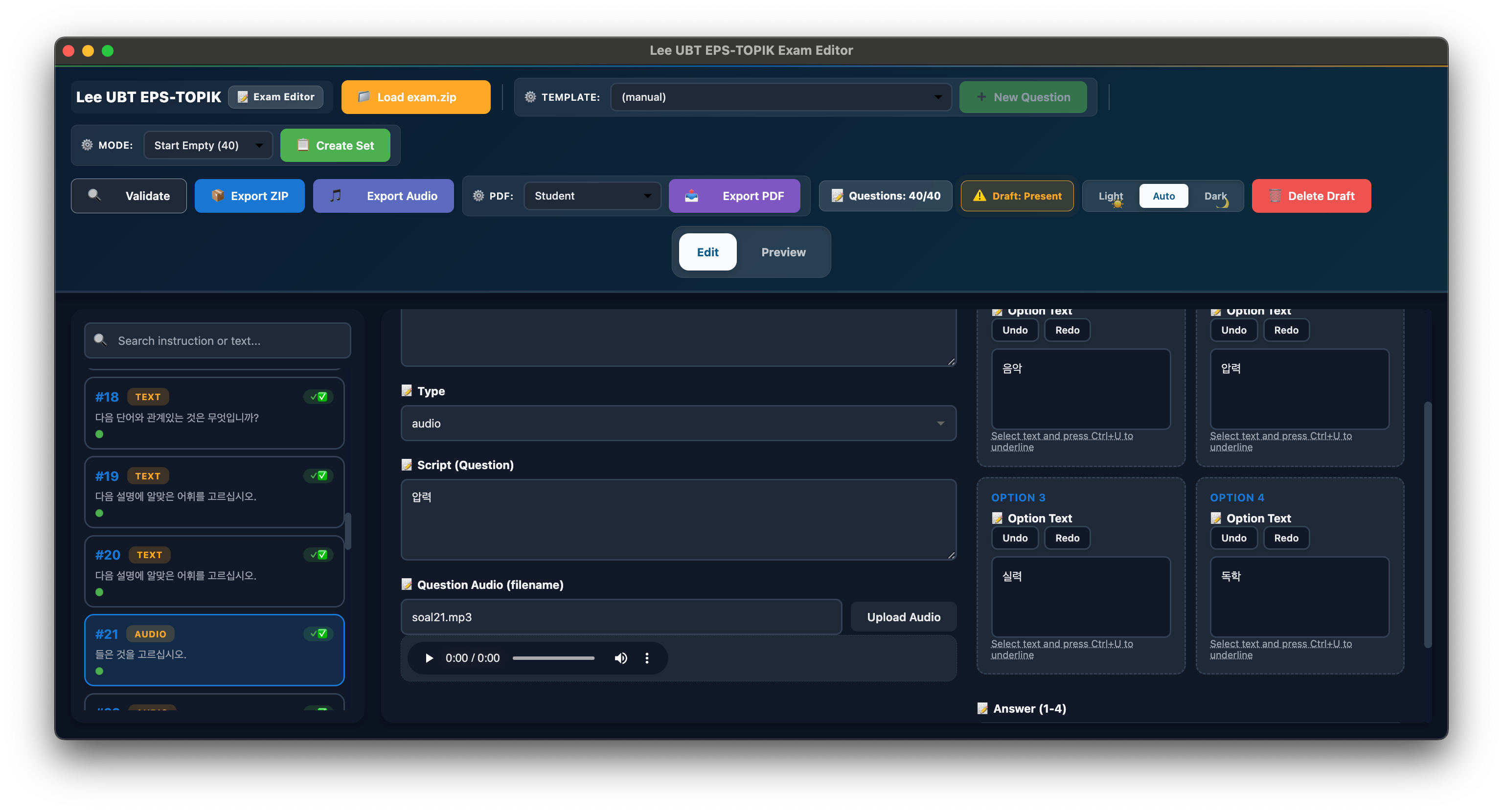Click the Script (Question) text area

pyautogui.click(x=678, y=519)
